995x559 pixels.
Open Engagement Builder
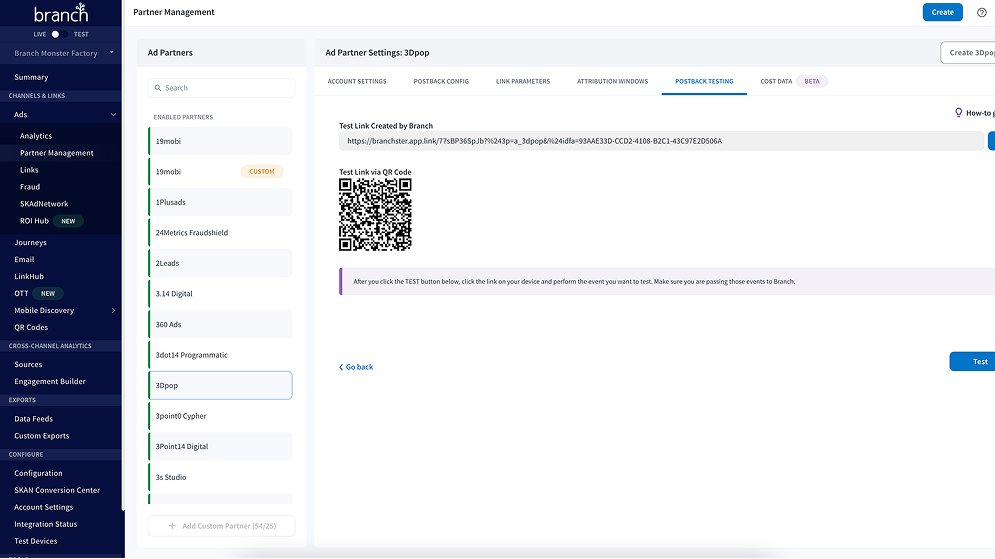click(x=49, y=381)
